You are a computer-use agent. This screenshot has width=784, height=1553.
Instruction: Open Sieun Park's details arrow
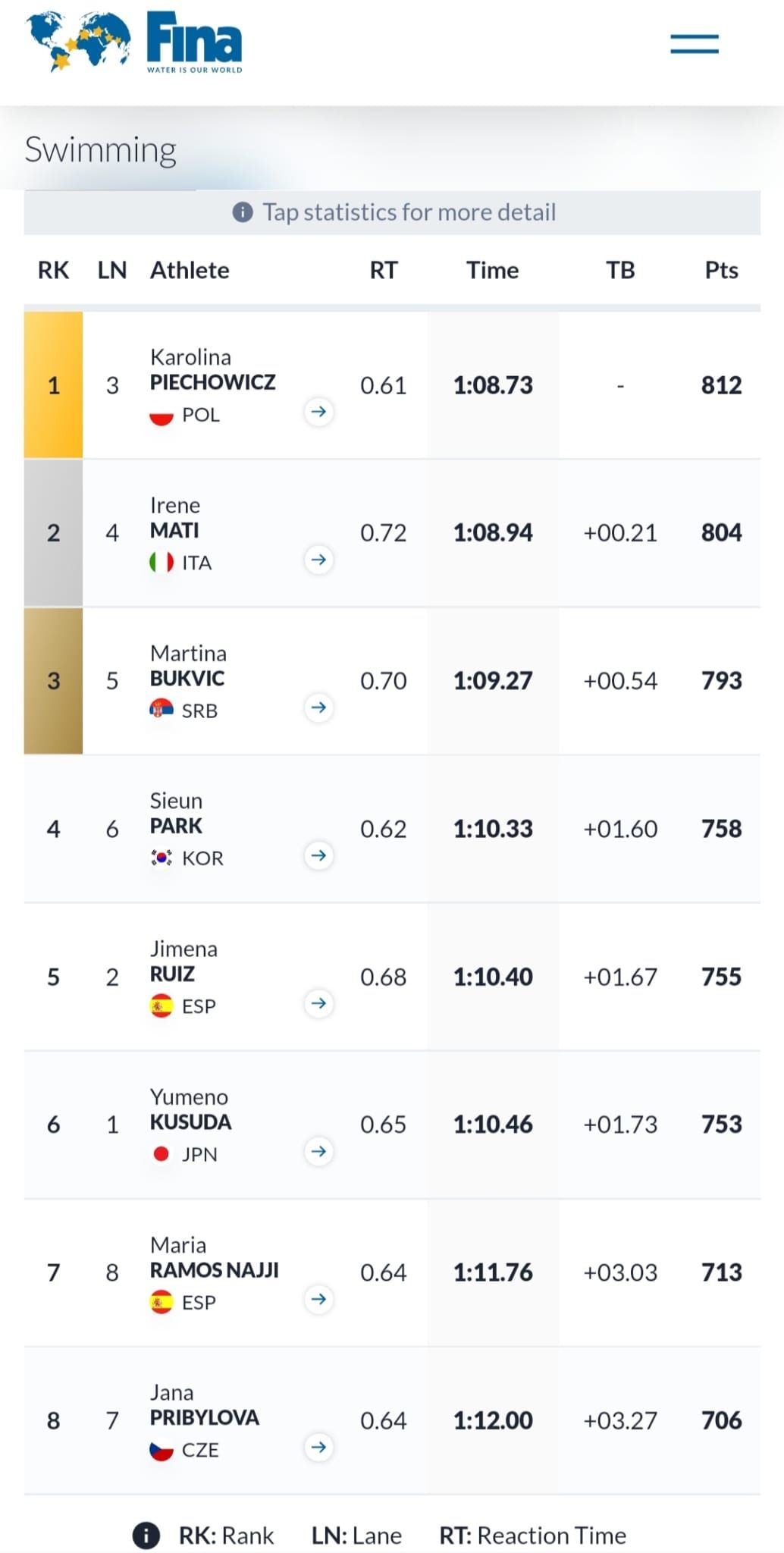(x=319, y=855)
